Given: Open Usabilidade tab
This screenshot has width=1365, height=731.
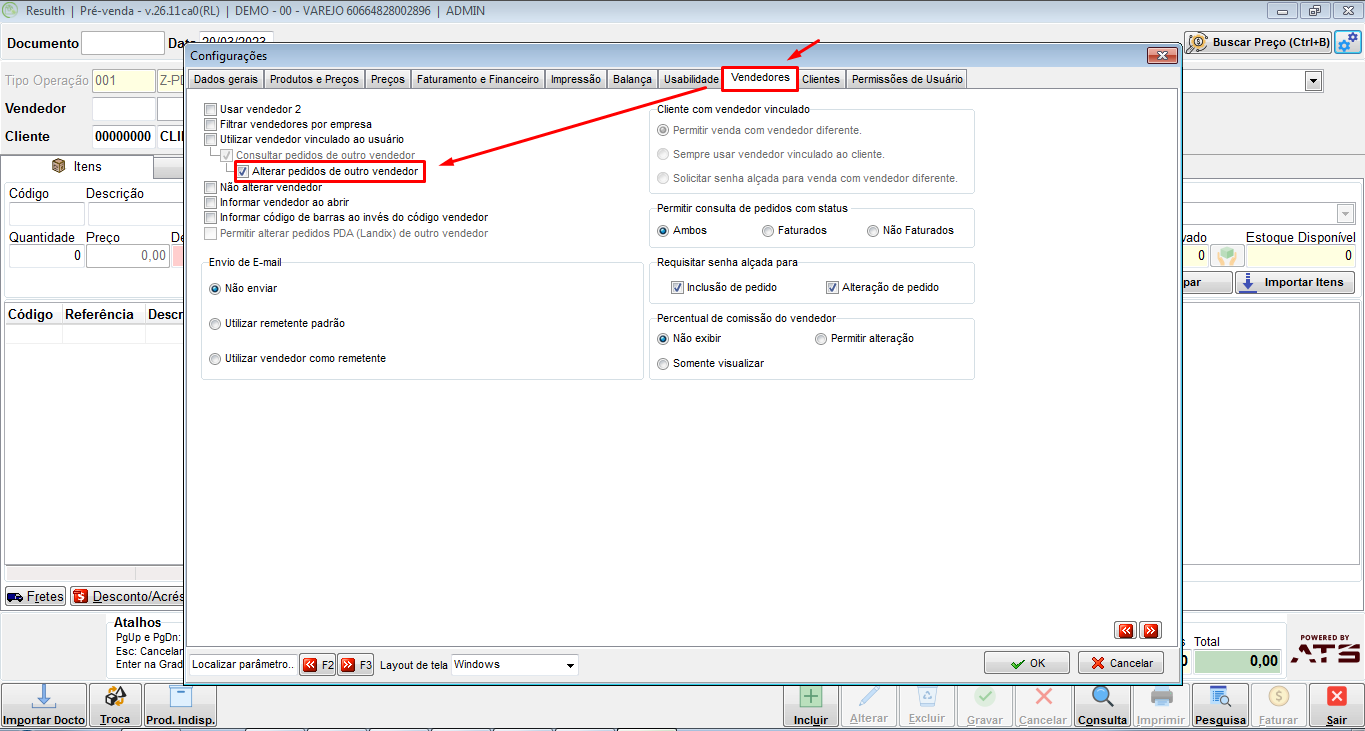Looking at the screenshot, I should click(691, 79).
